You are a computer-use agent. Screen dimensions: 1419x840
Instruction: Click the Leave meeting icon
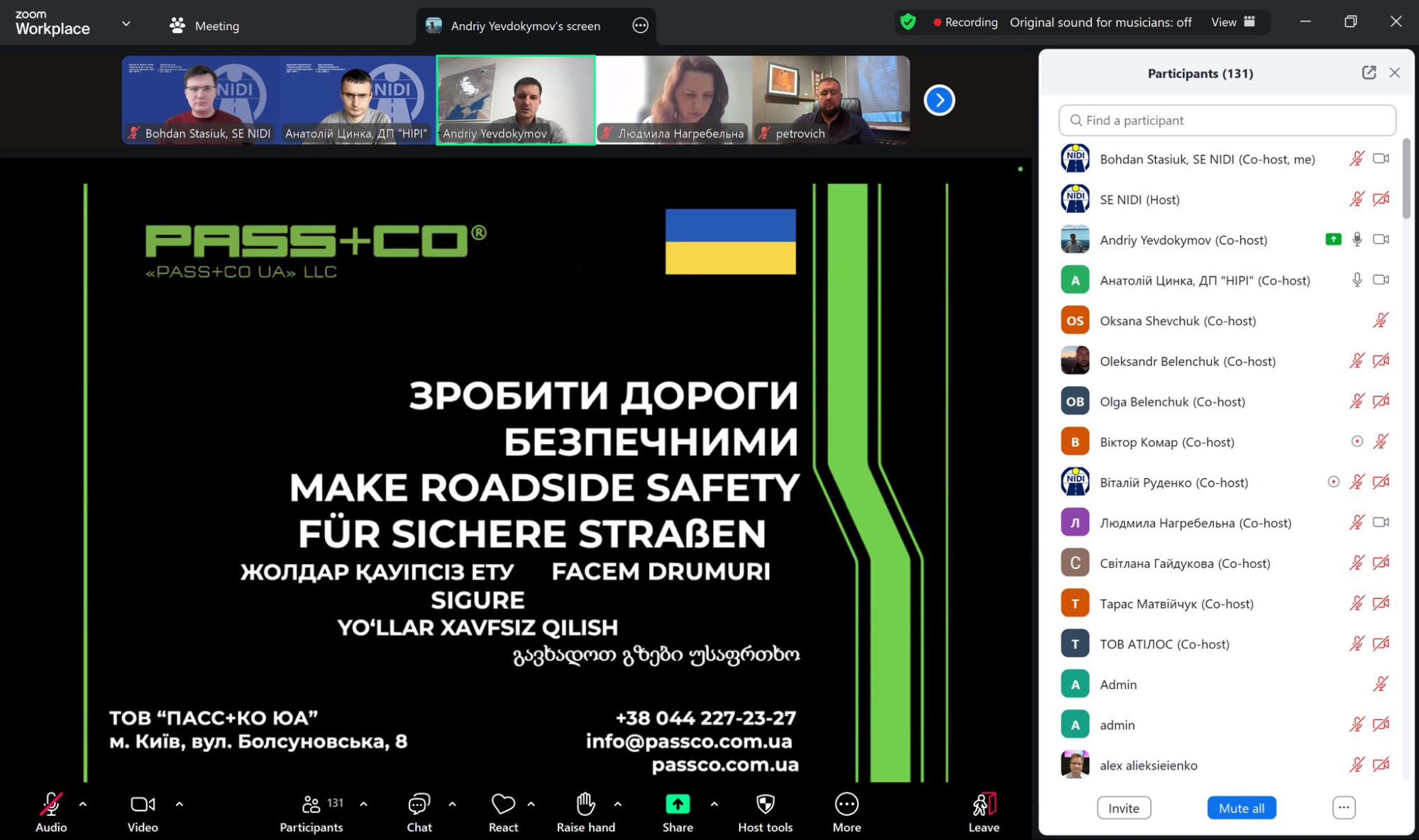coord(983,805)
